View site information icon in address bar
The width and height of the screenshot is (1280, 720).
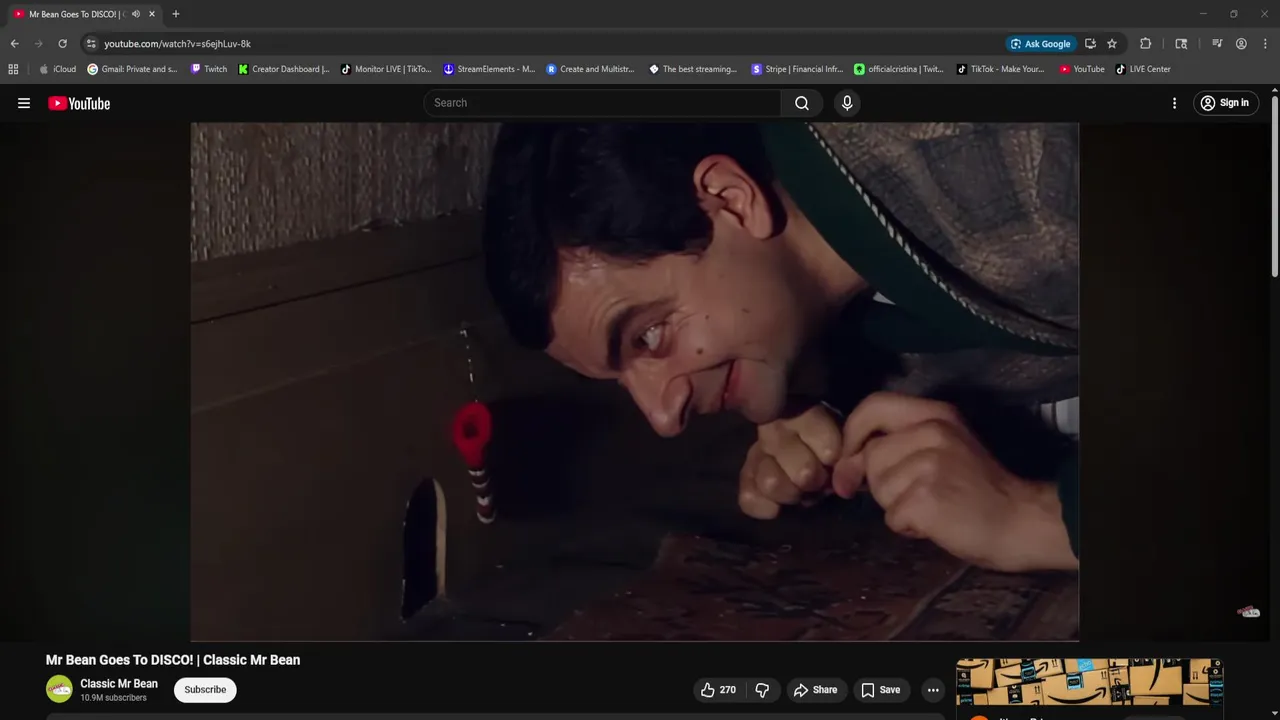[x=91, y=44]
